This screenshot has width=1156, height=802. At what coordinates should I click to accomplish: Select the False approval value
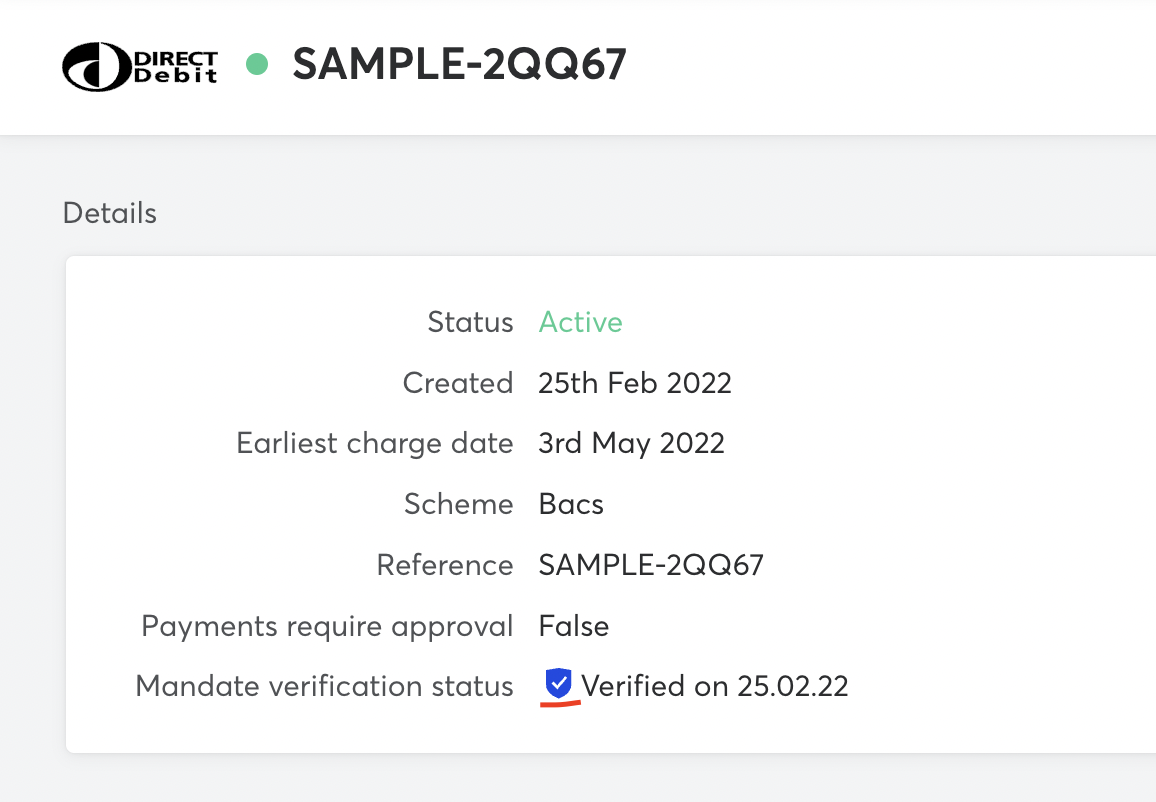click(574, 626)
